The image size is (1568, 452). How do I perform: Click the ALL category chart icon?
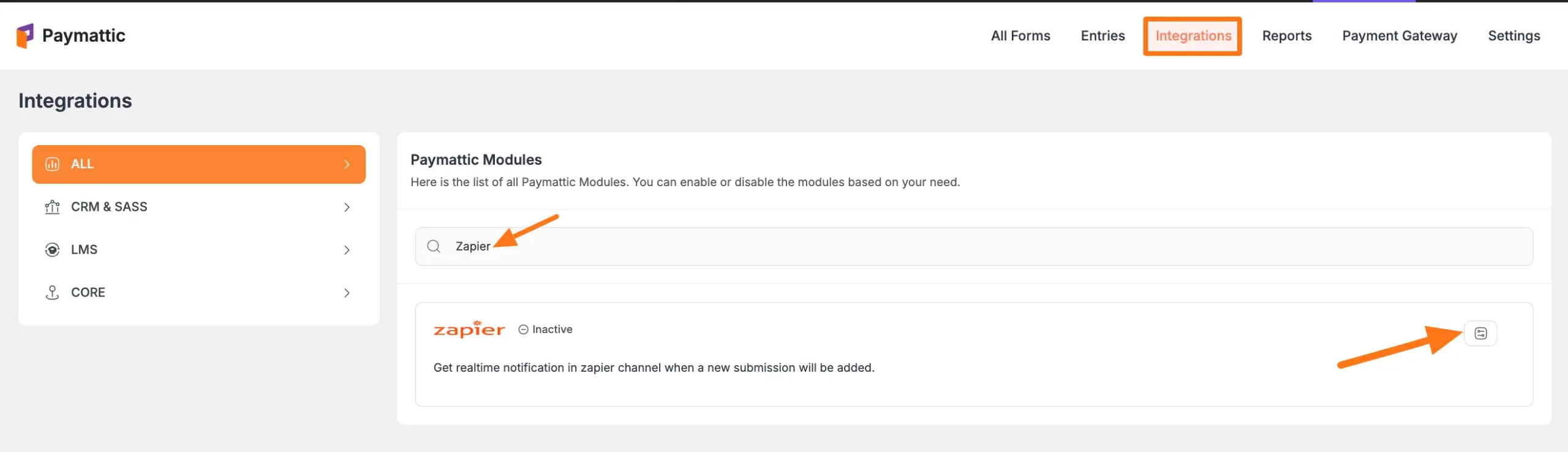click(x=53, y=164)
